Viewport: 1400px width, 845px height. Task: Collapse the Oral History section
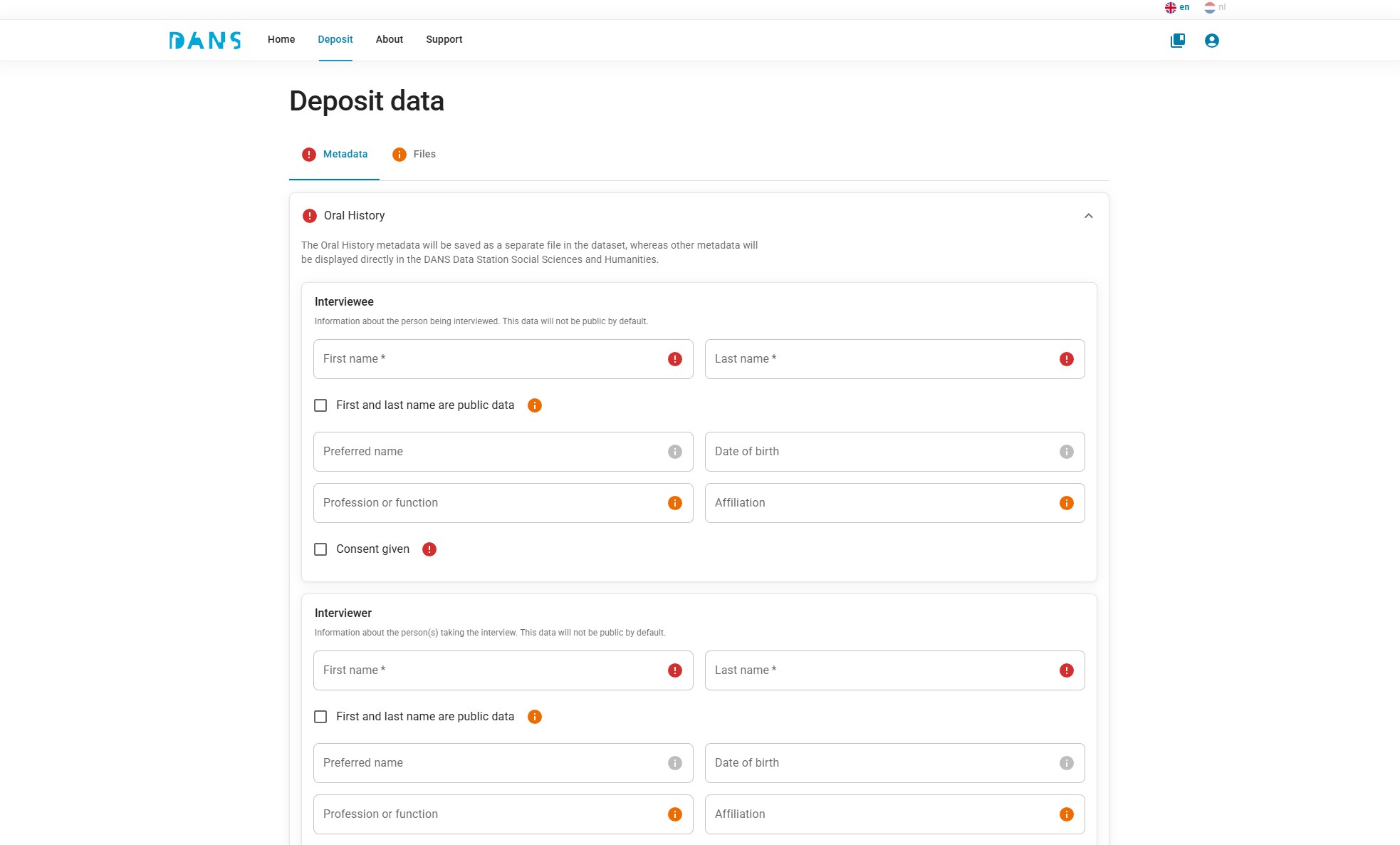coord(1088,216)
